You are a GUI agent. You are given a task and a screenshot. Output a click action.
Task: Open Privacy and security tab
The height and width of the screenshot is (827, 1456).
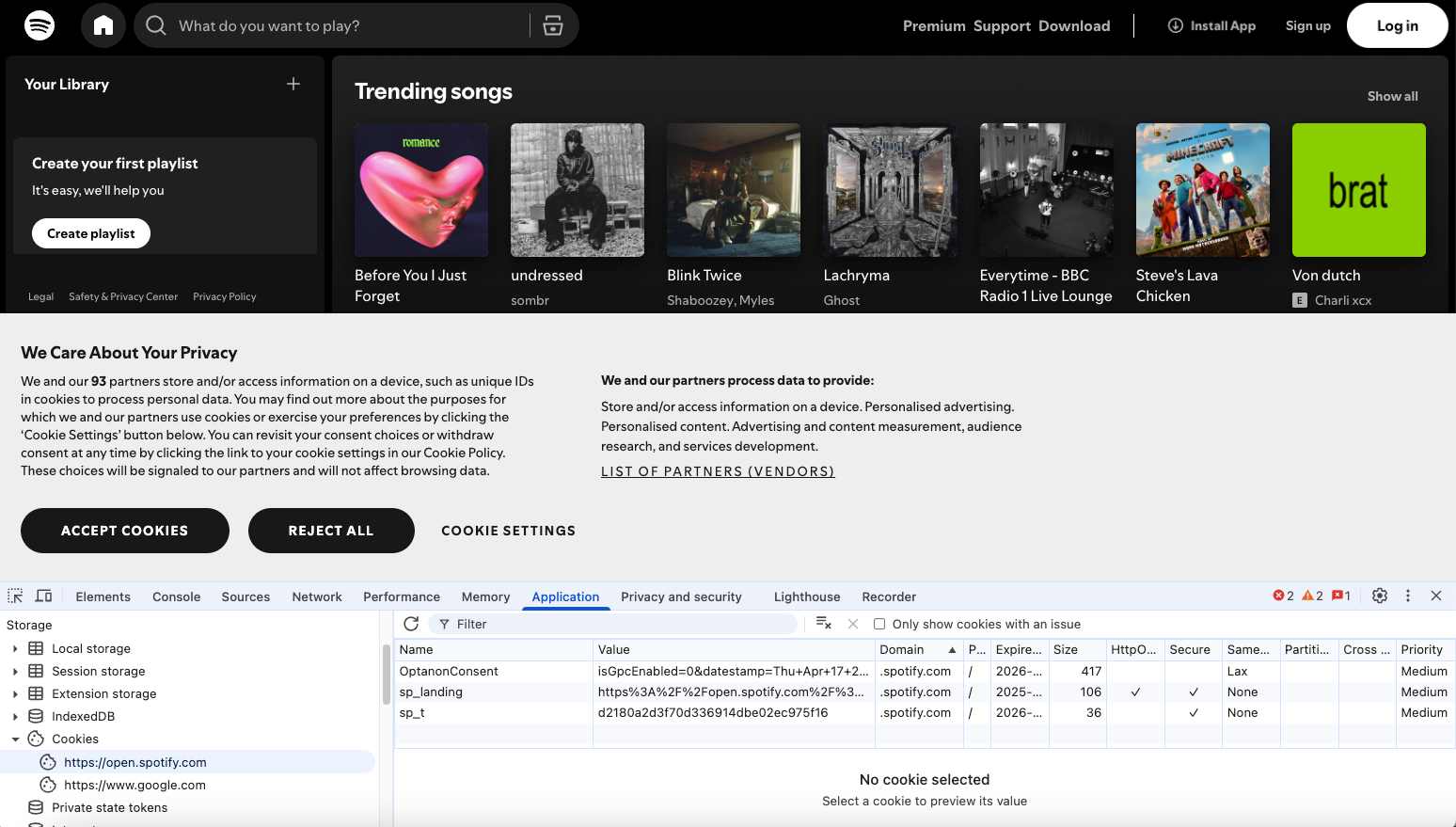(x=681, y=596)
